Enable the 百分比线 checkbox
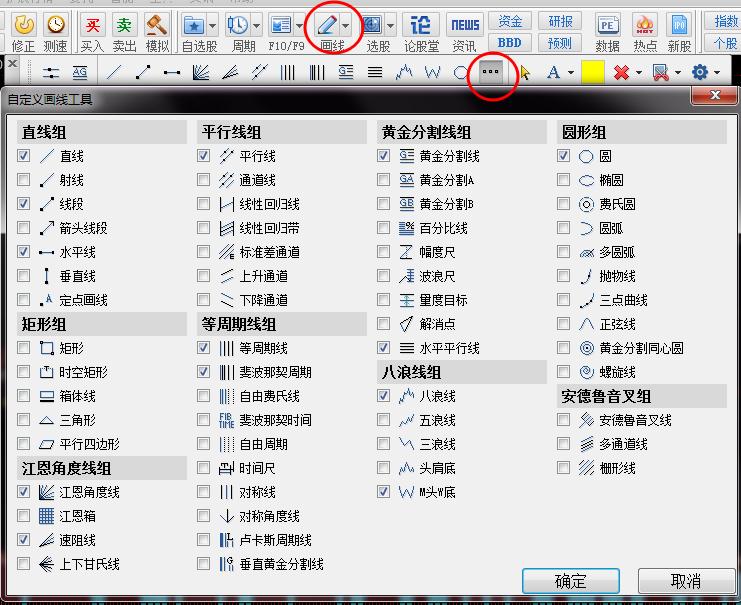Image resolution: width=741 pixels, height=605 pixels. (384, 228)
